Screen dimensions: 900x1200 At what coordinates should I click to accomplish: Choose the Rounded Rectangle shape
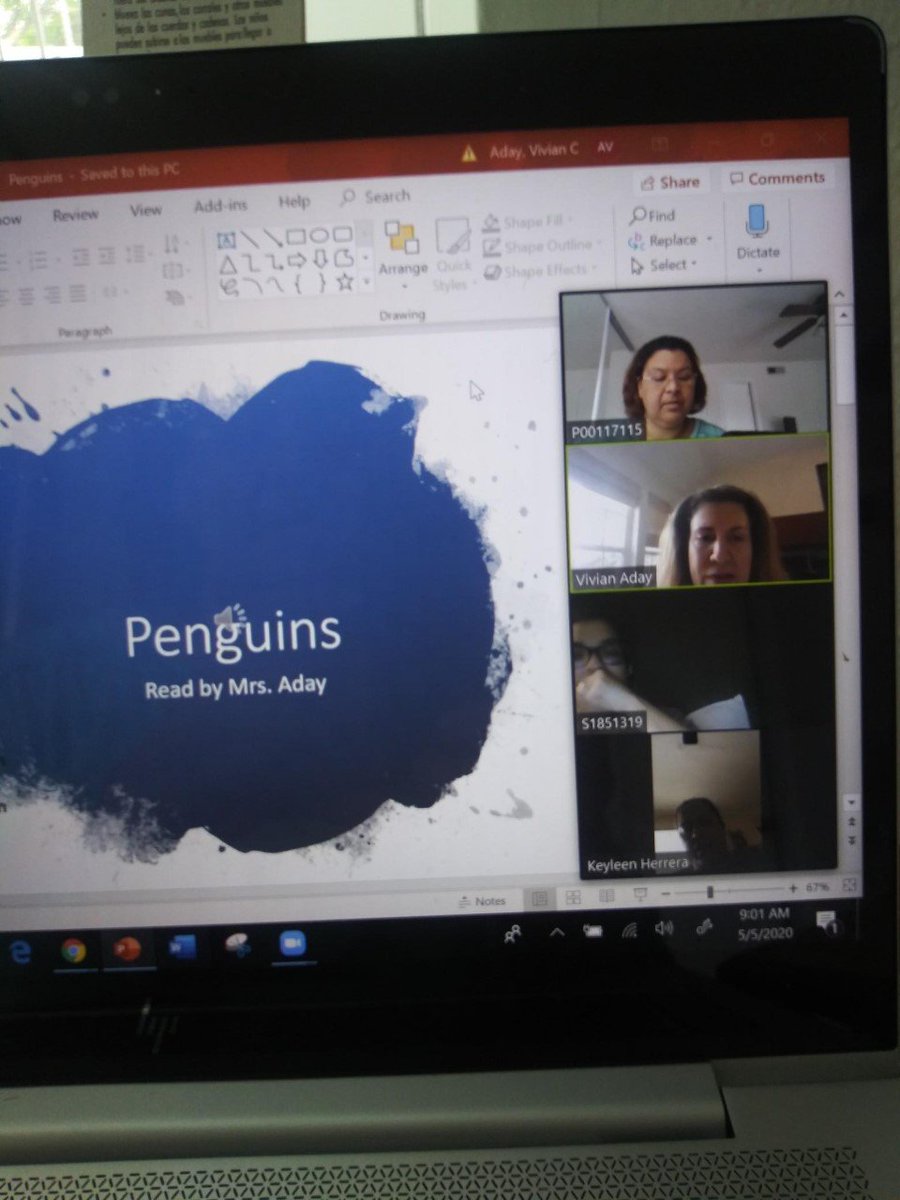point(342,235)
